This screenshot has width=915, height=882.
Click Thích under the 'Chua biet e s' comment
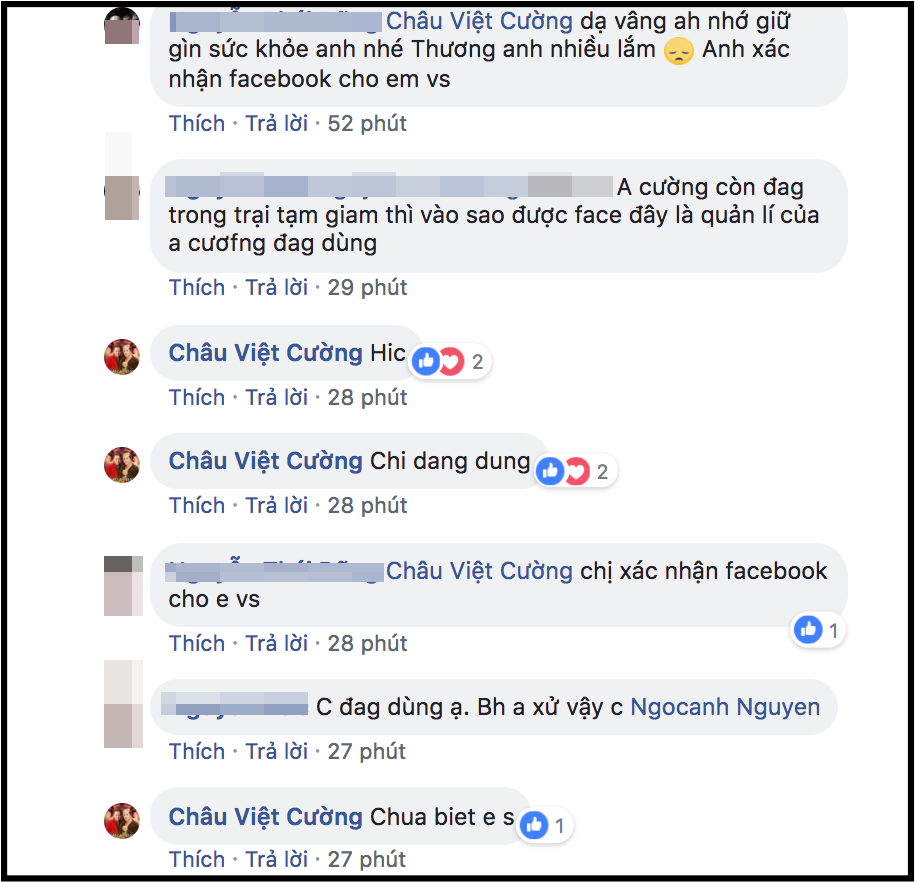coord(197,859)
